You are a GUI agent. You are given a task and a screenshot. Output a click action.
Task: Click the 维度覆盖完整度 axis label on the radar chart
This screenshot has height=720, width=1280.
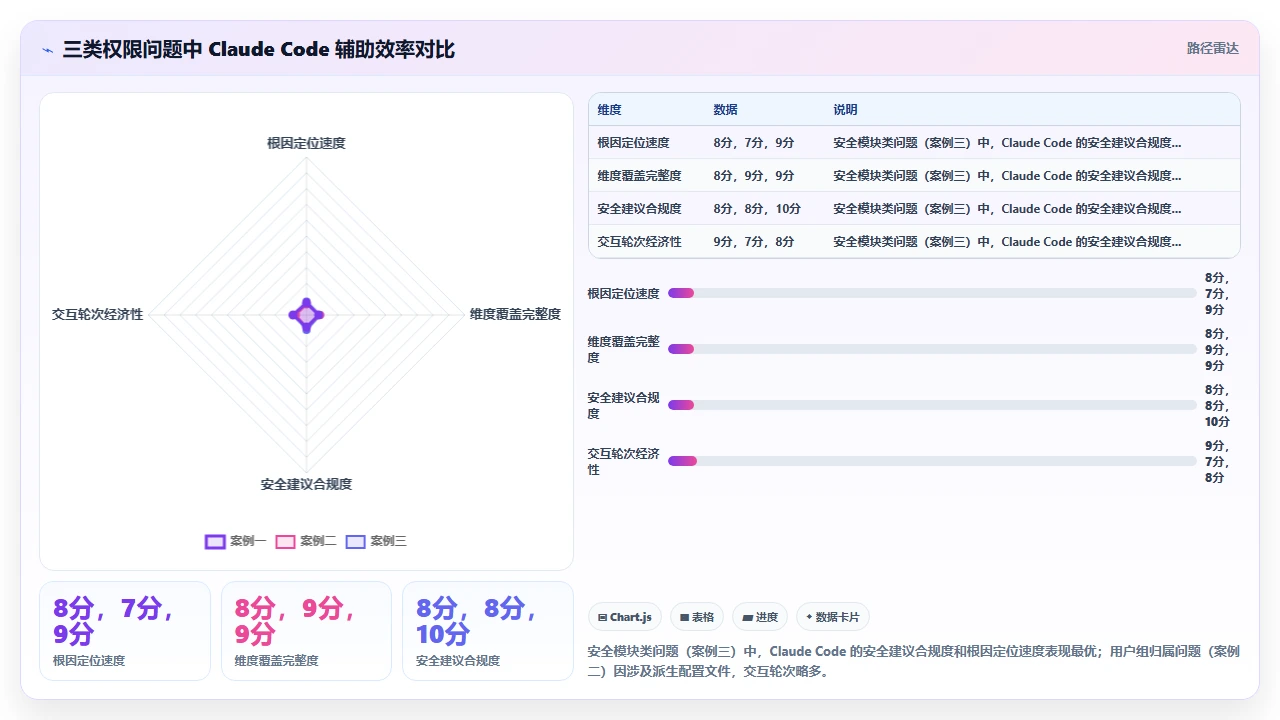(516, 314)
